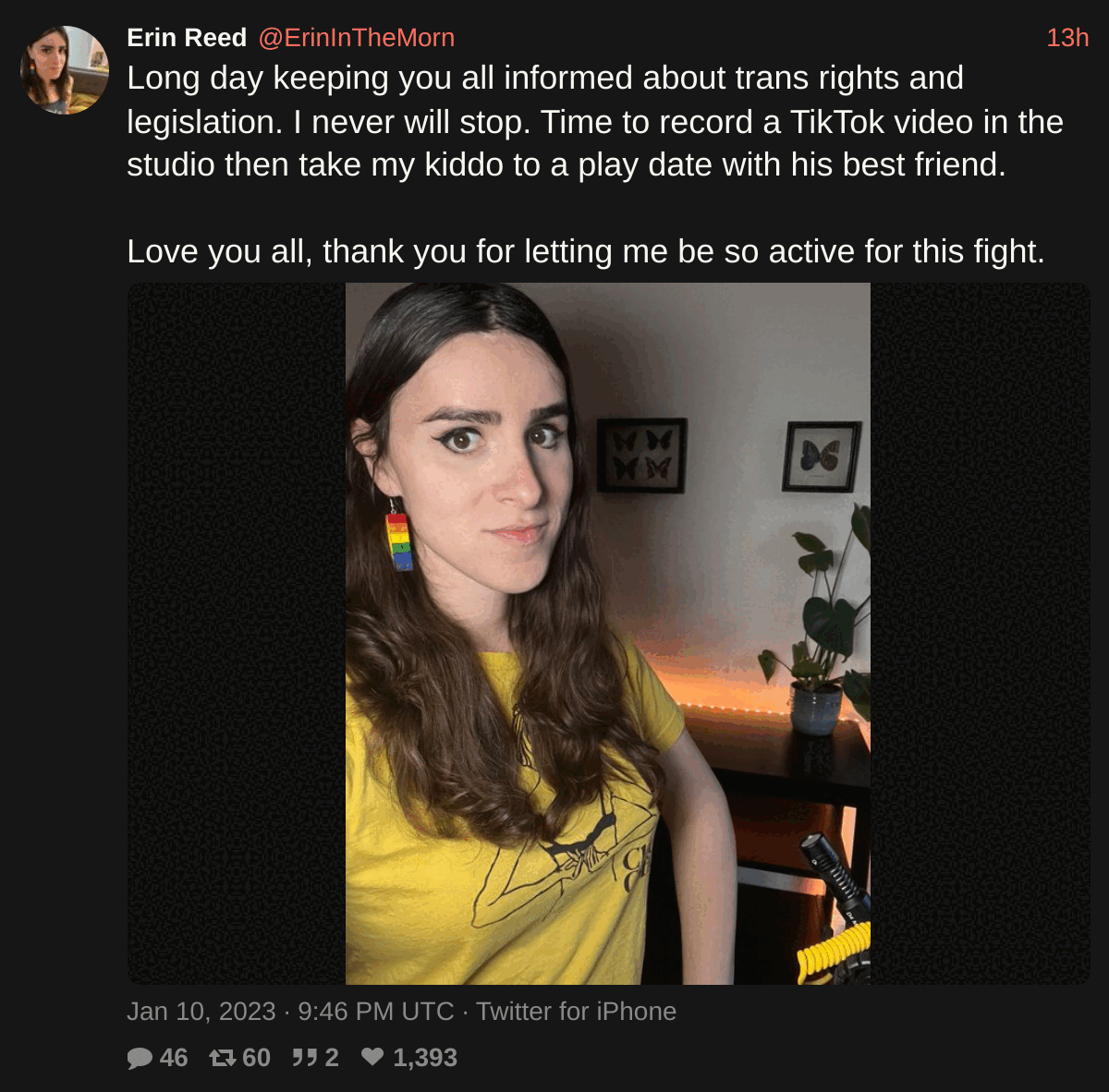Click the dark letterbox area left of the photo

[x=237, y=634]
